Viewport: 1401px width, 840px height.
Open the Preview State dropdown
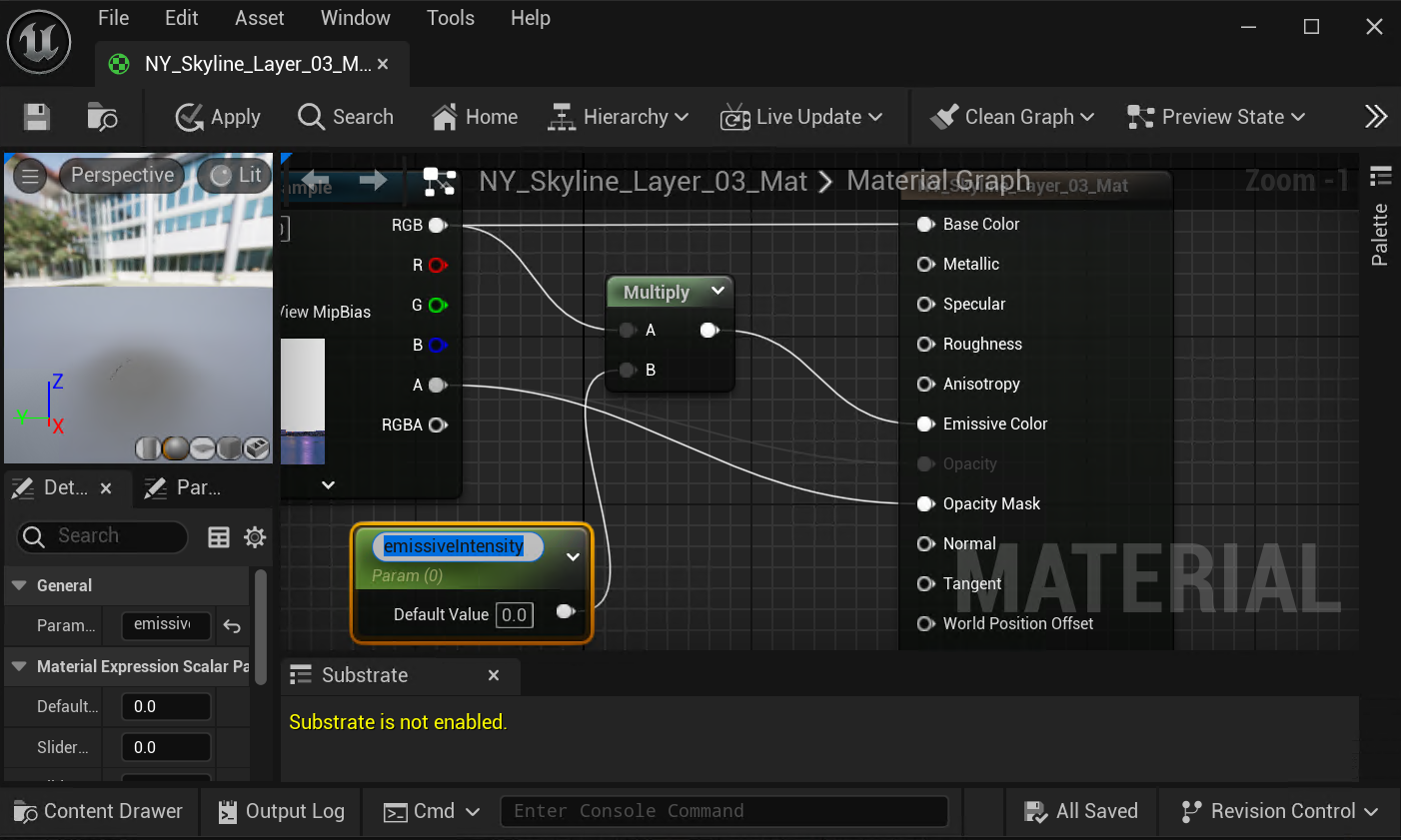point(1216,117)
